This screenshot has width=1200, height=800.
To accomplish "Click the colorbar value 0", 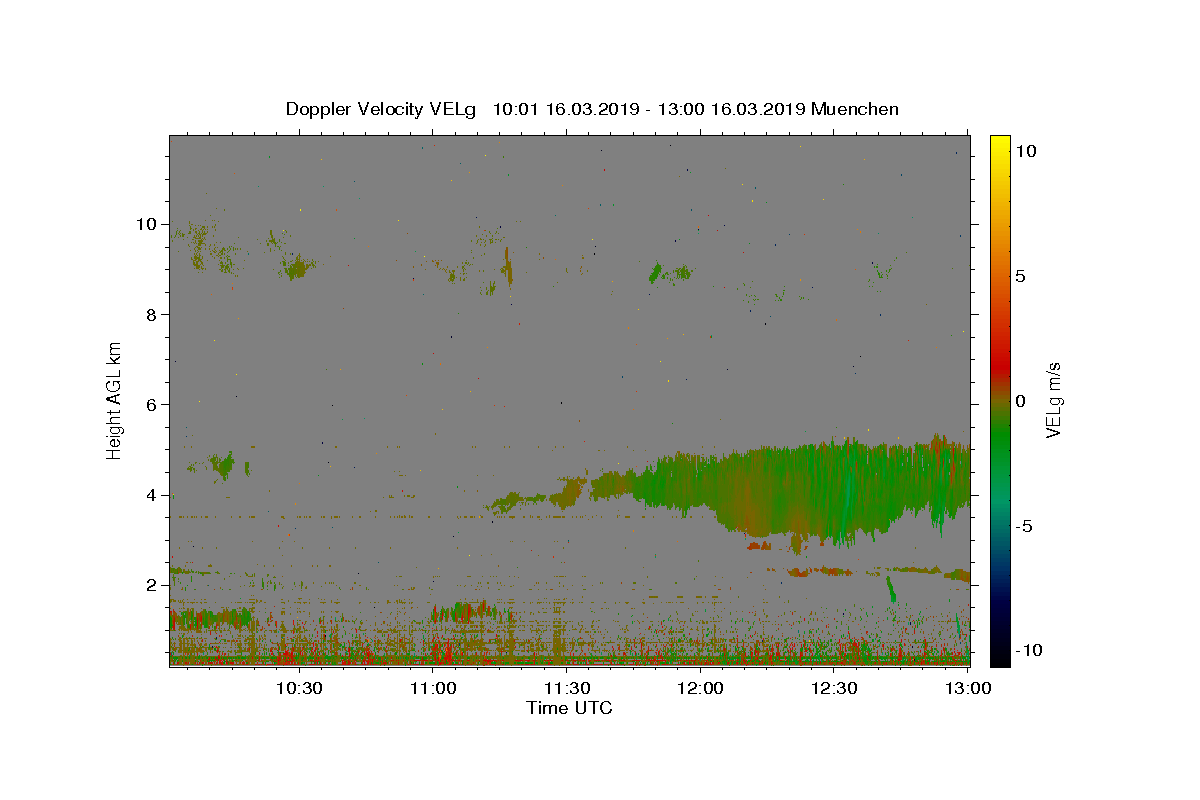I will coord(1021,401).
